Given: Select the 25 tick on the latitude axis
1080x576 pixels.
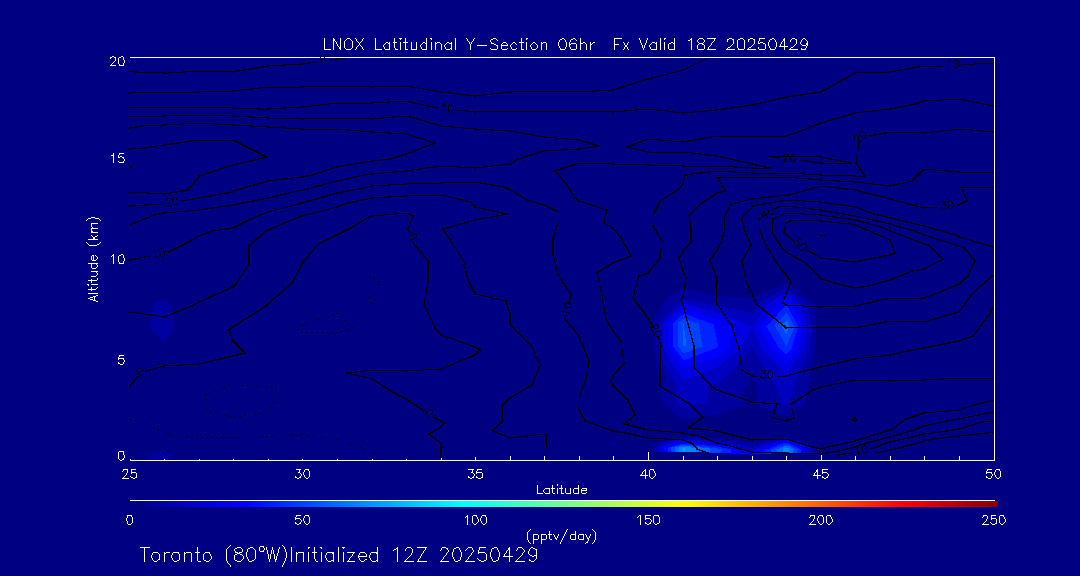Looking at the screenshot, I should [130, 472].
